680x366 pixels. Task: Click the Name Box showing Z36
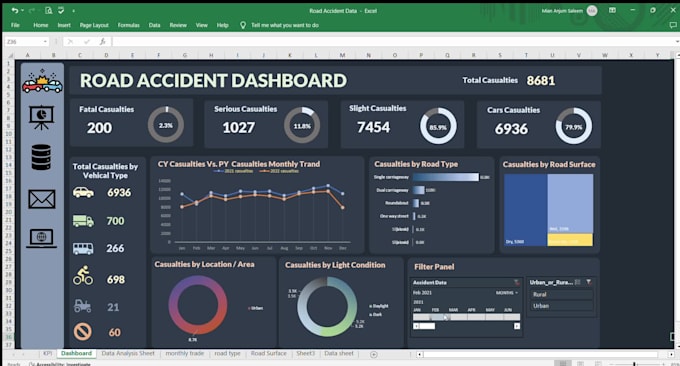click(24, 42)
